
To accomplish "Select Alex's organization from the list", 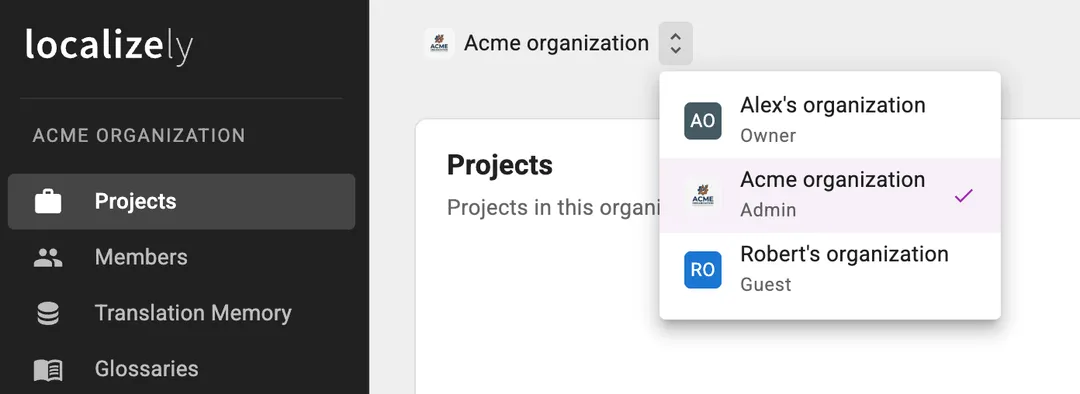I will coord(830,121).
